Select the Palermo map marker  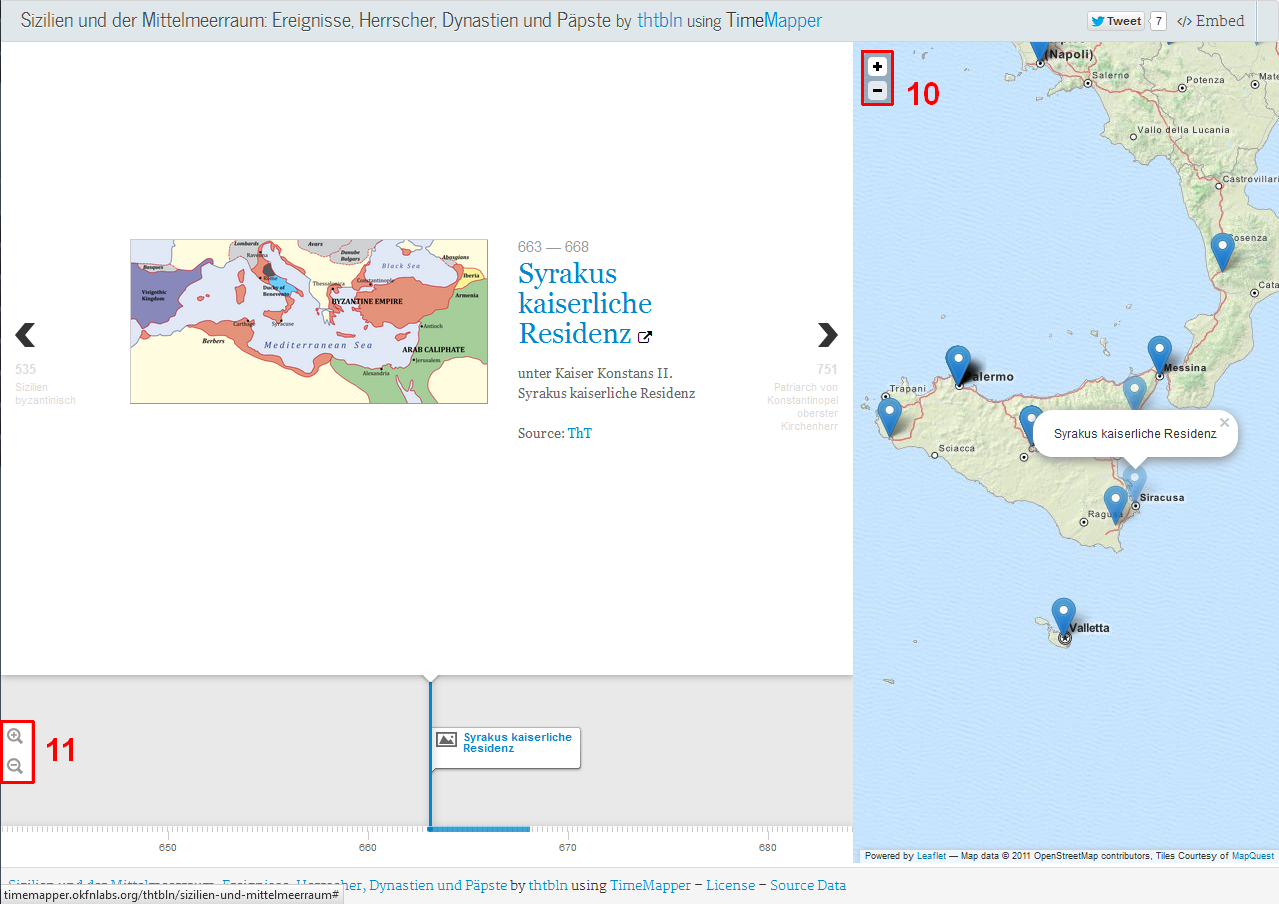[x=958, y=365]
